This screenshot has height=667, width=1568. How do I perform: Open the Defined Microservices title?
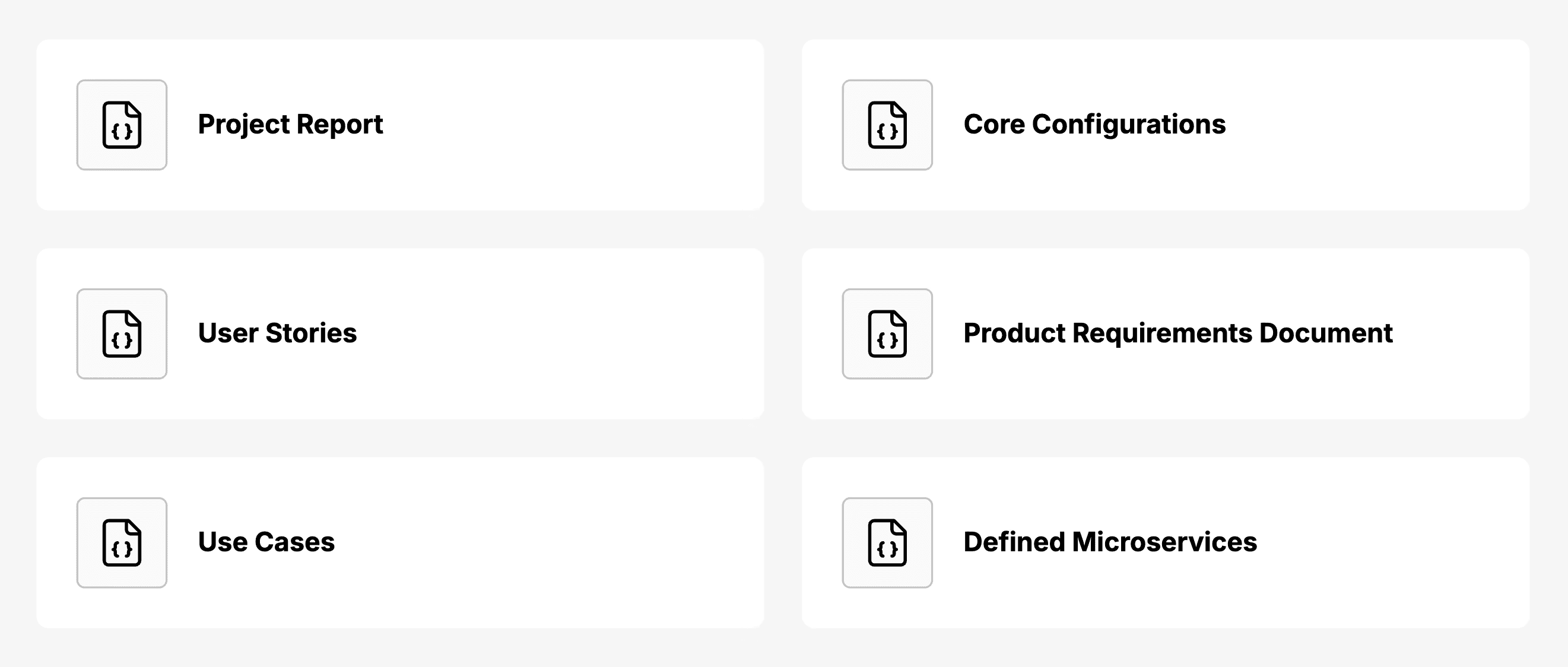click(x=1110, y=542)
